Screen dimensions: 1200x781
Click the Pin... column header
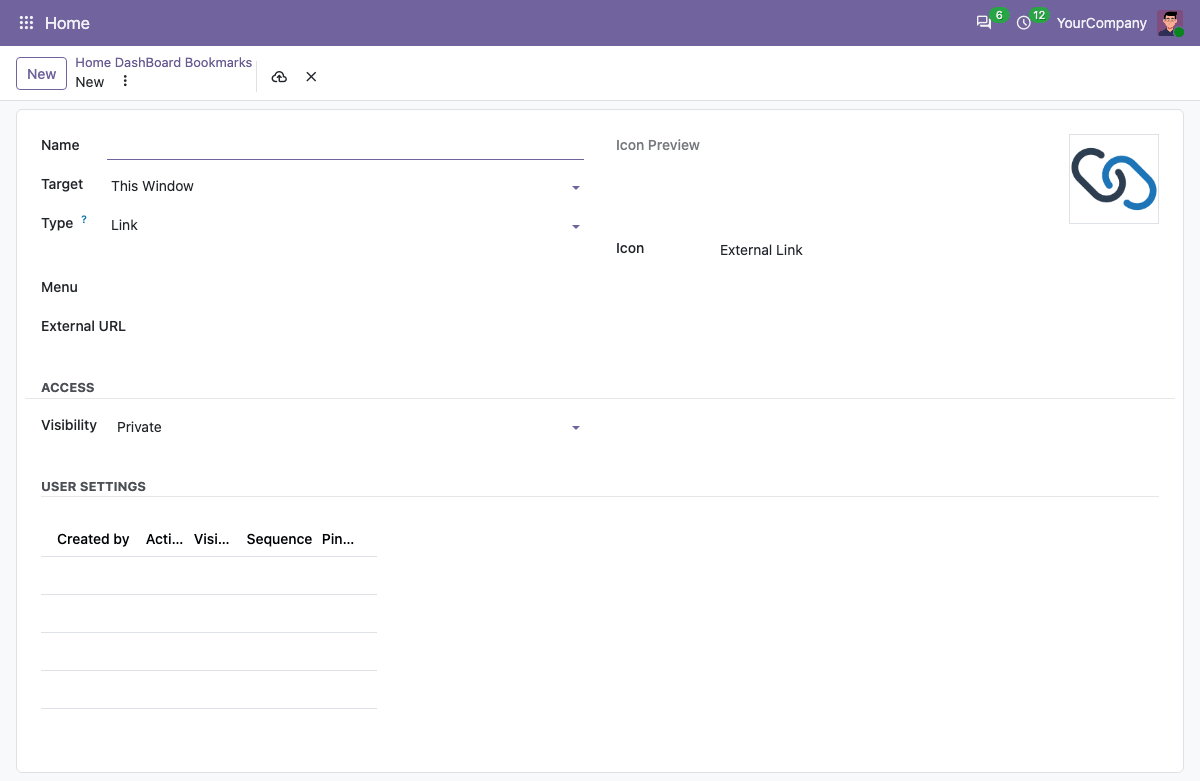tap(338, 539)
